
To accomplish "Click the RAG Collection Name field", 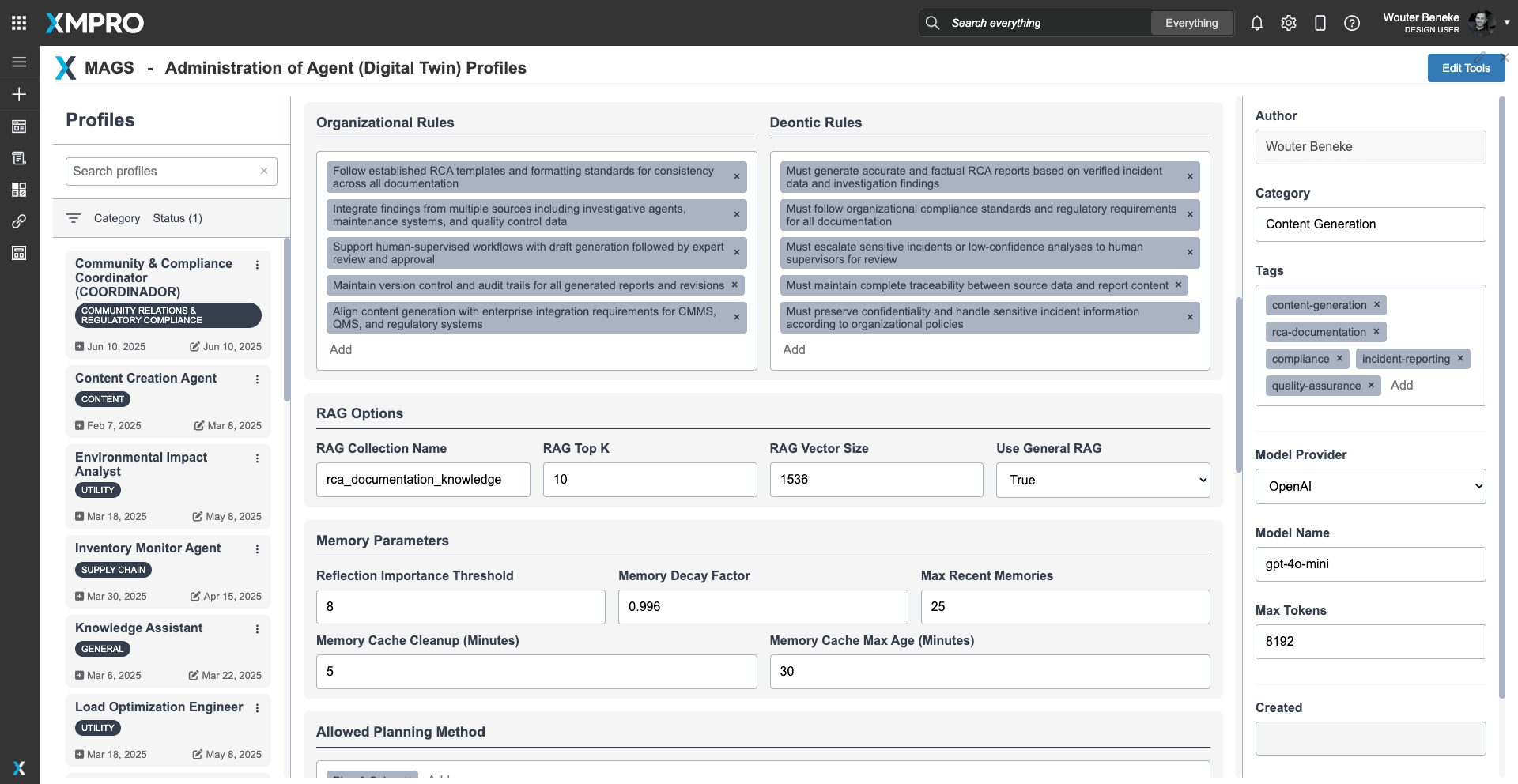I will [423, 480].
